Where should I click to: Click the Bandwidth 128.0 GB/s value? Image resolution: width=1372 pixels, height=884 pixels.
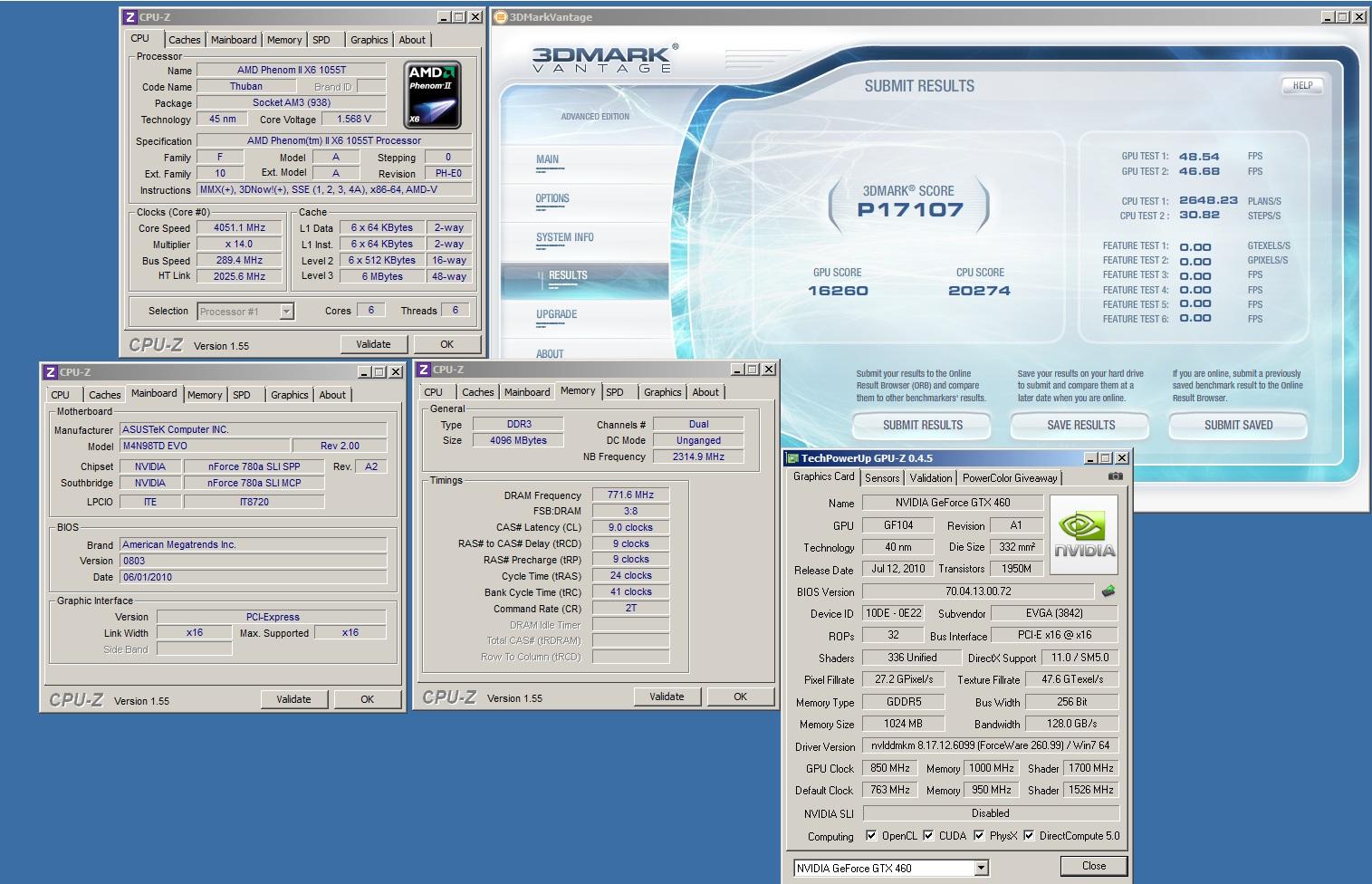pos(1072,724)
